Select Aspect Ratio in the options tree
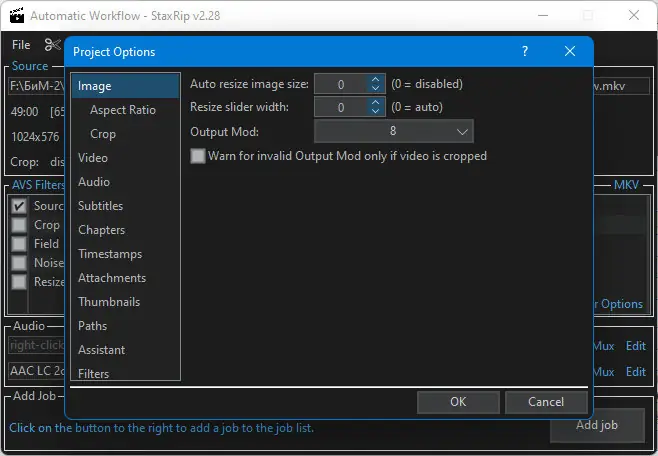Image resolution: width=658 pixels, height=456 pixels. click(x=123, y=110)
